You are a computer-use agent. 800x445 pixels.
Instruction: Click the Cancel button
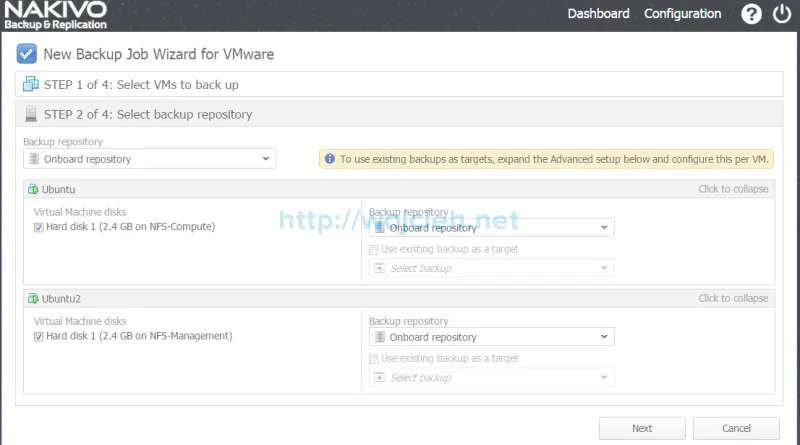[x=736, y=428]
